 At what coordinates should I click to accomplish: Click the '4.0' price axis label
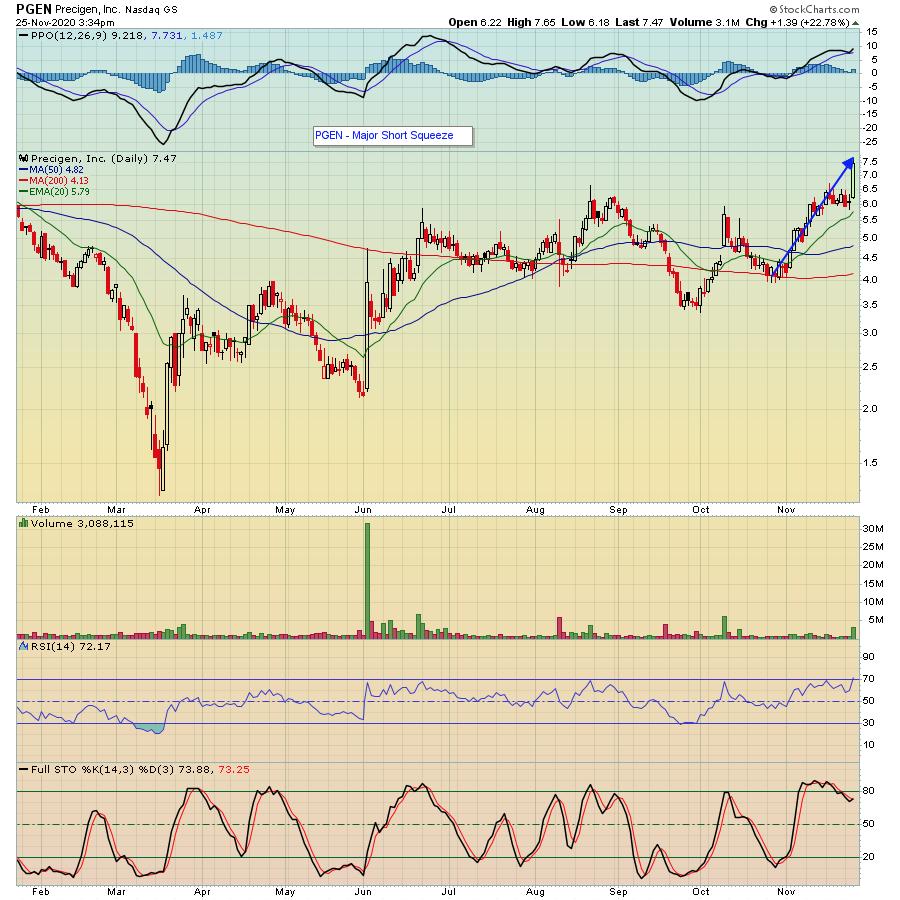pyautogui.click(x=870, y=280)
